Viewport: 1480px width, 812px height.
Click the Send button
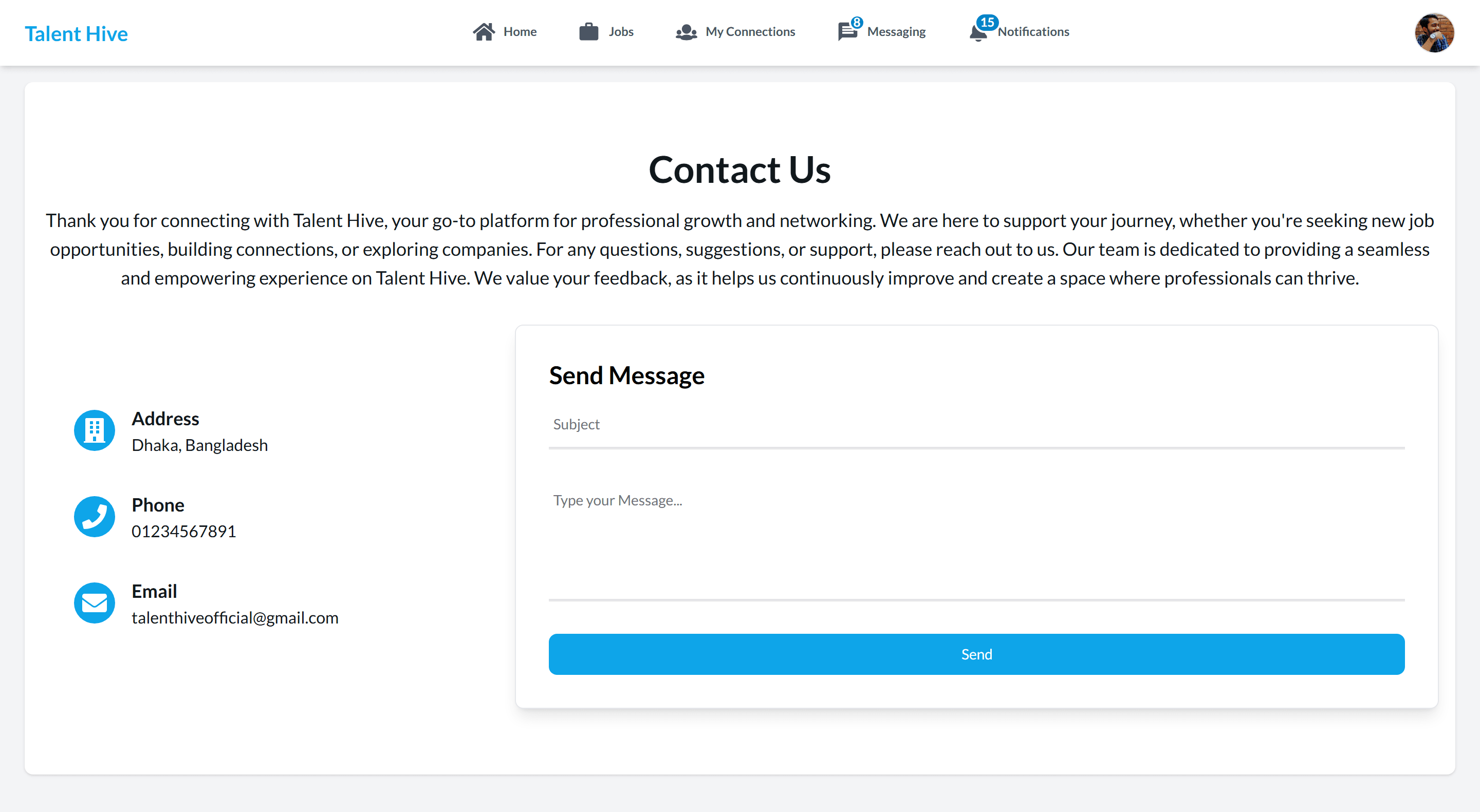pos(976,654)
